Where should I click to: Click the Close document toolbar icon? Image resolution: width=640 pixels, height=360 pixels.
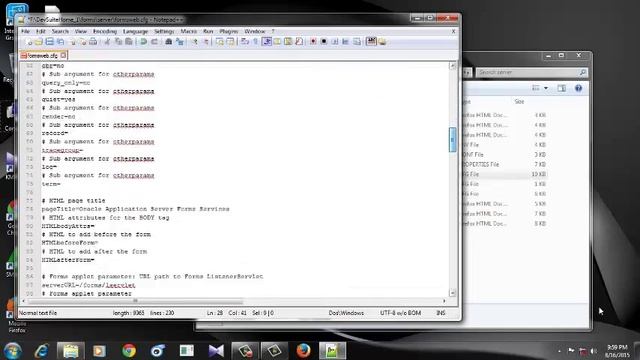(x=73, y=42)
